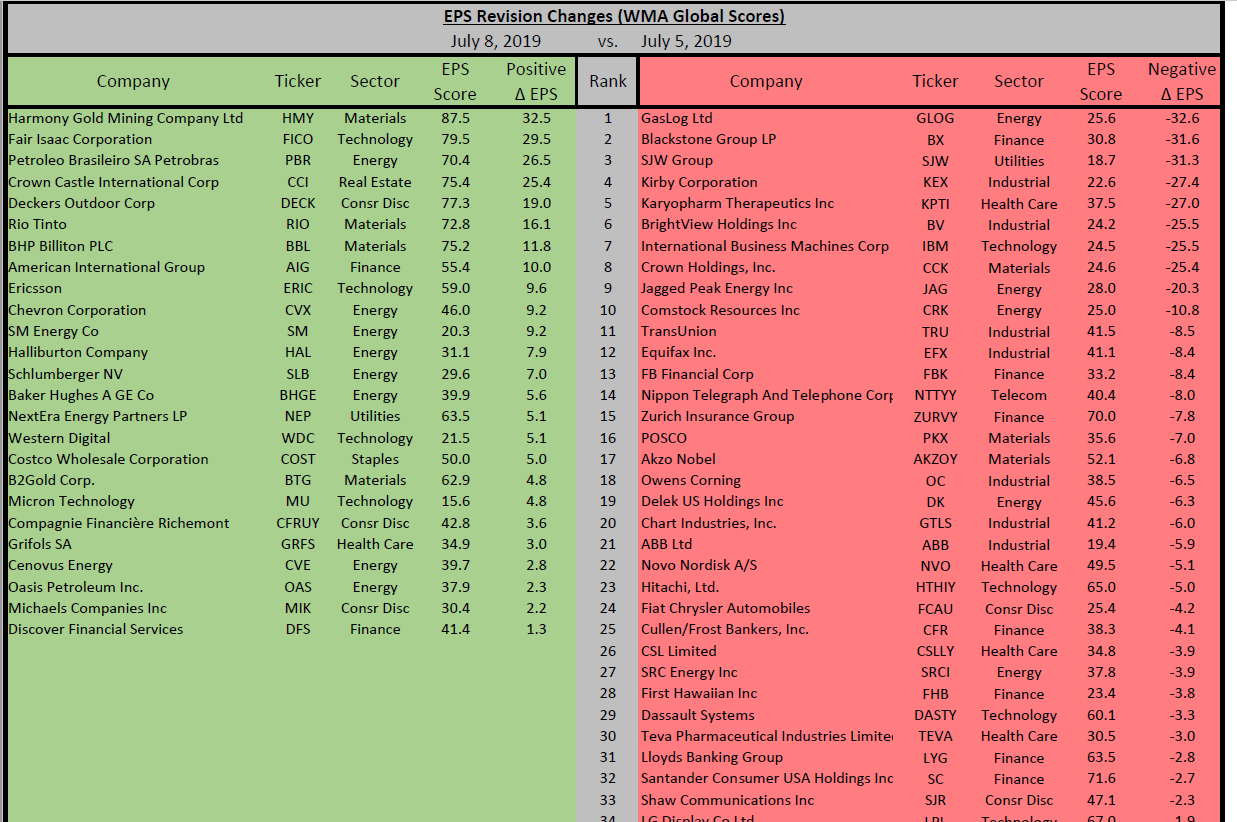Click the 'Utilities' sector cell for SJW
1237x822 pixels.
tap(1019, 161)
